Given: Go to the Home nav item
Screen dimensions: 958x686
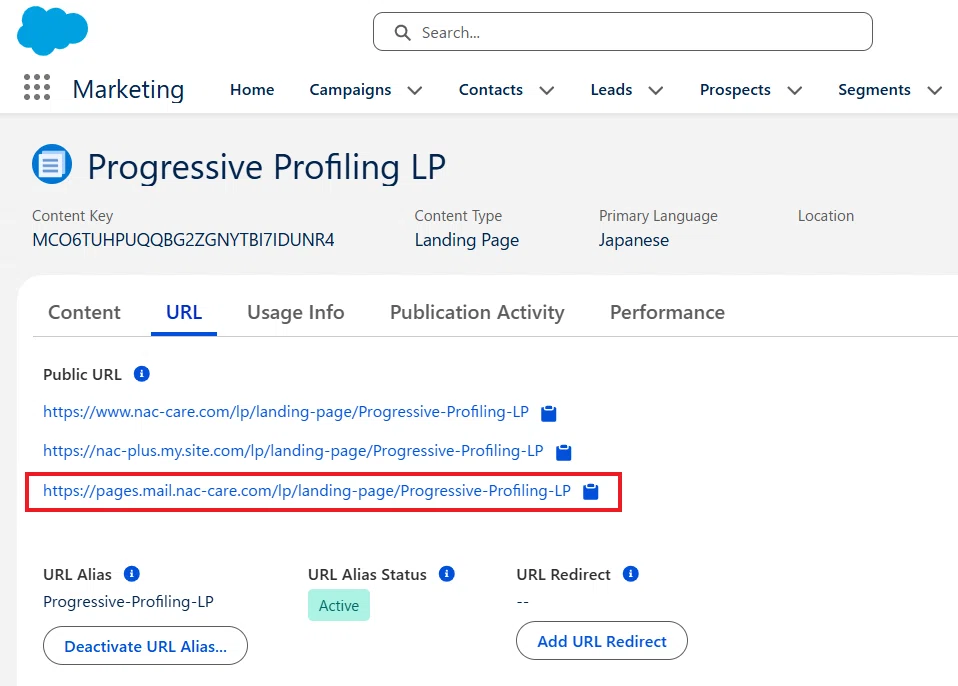Looking at the screenshot, I should [252, 90].
